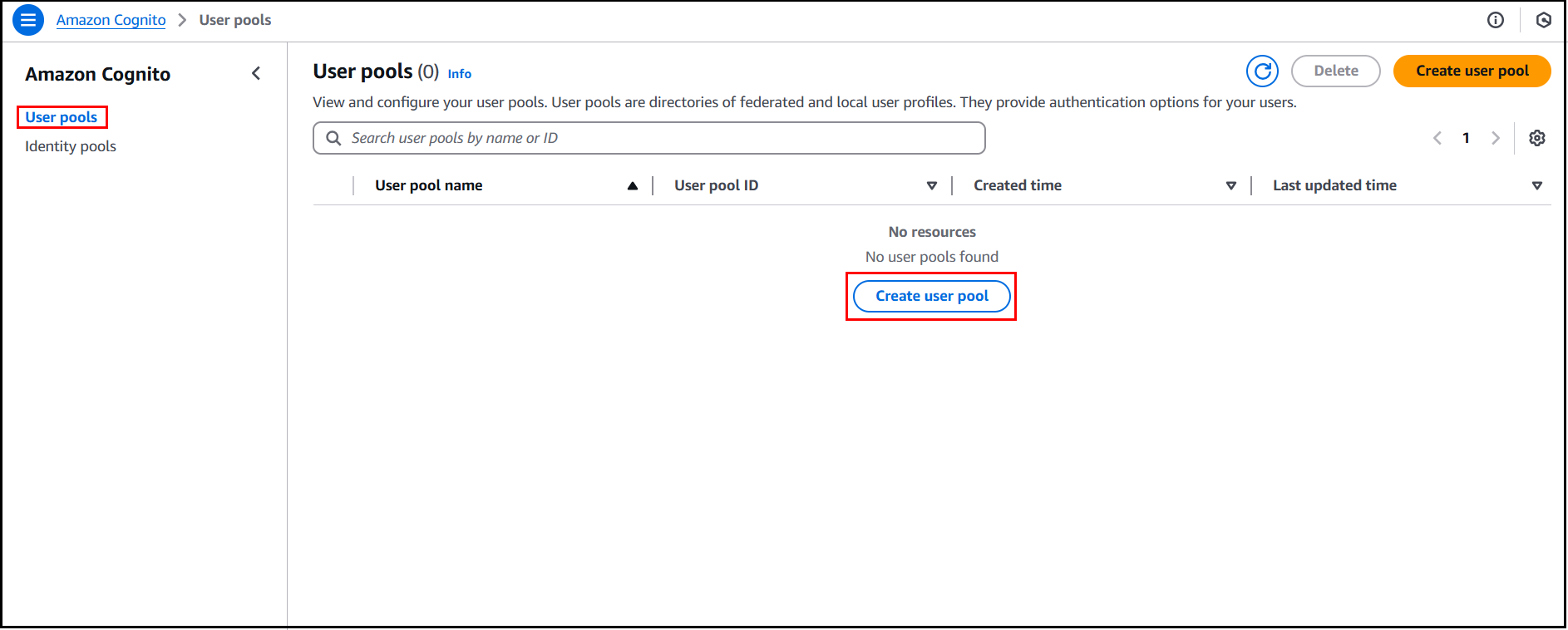Click Create user pool in empty table
Viewport: 1568px width, 630px height.
[x=931, y=296]
